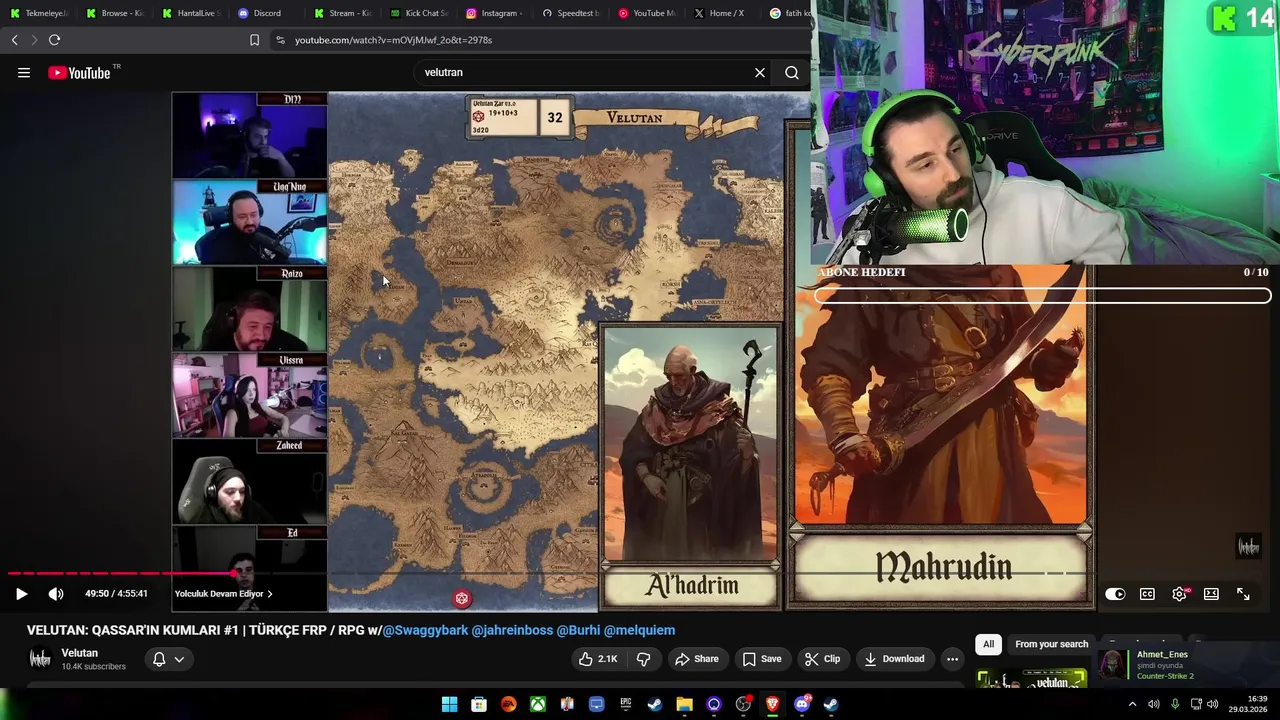Open File Explorer from taskbar
Screen dimensions: 1280x720
pos(684,704)
